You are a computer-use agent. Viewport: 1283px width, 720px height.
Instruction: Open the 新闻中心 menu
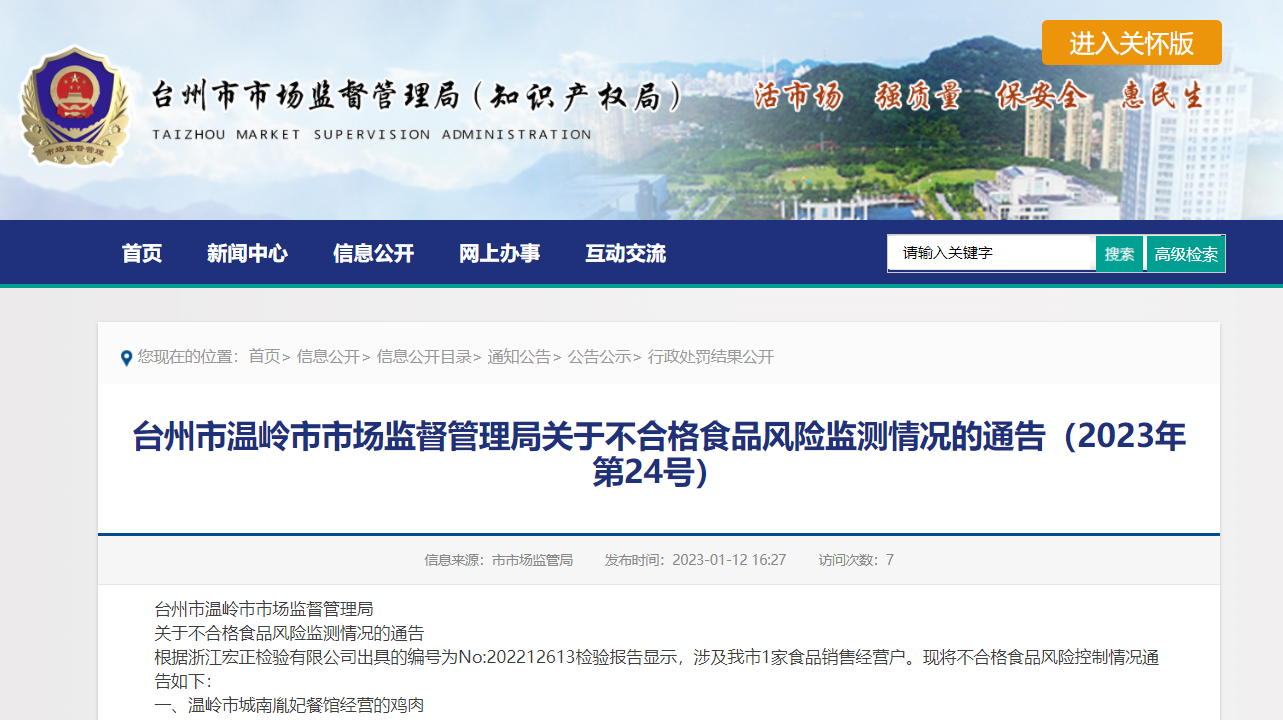tap(247, 253)
